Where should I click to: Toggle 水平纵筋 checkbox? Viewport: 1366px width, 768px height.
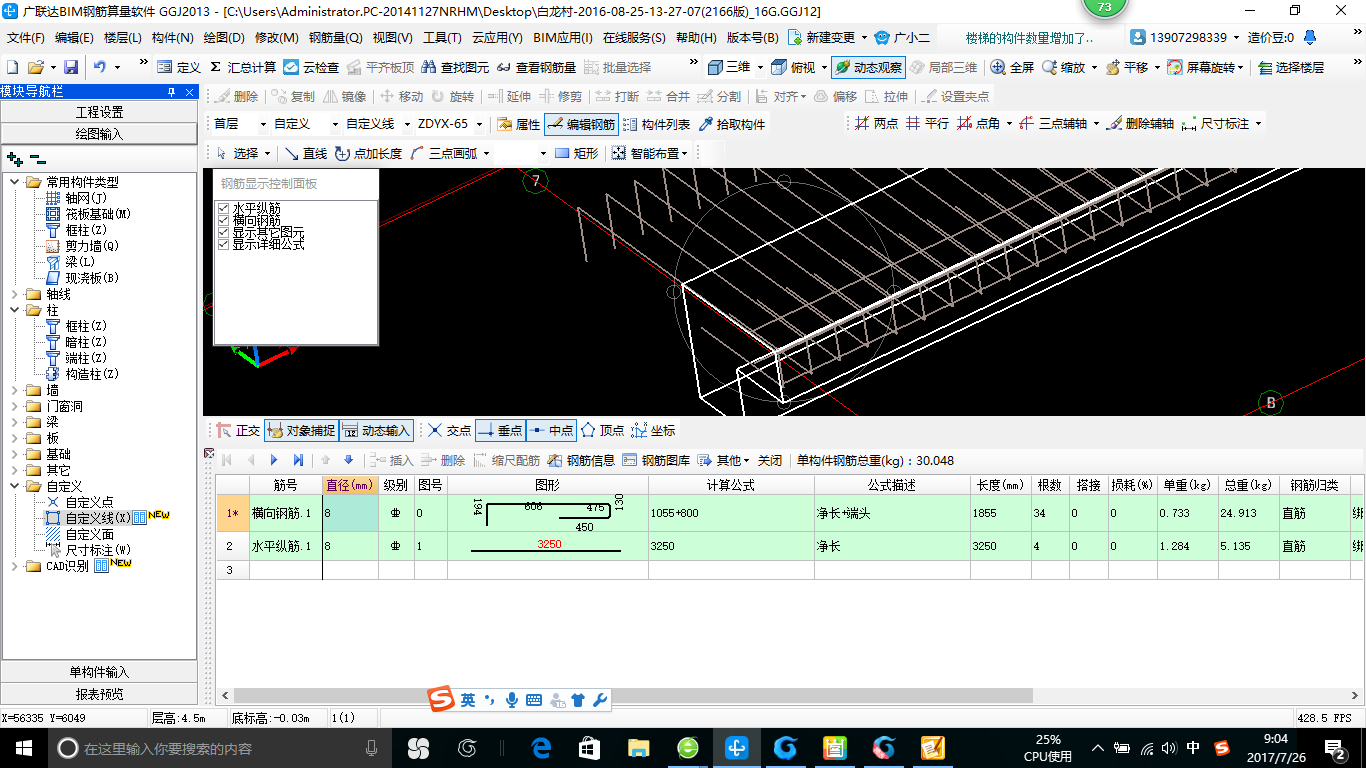[x=224, y=208]
